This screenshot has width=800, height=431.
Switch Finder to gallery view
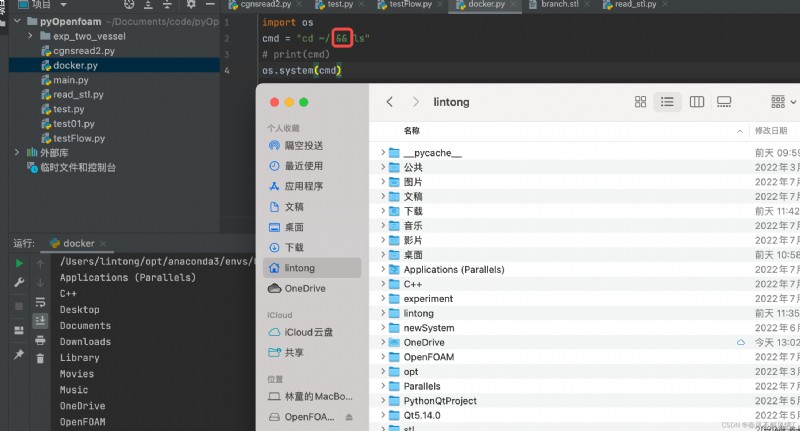click(723, 102)
